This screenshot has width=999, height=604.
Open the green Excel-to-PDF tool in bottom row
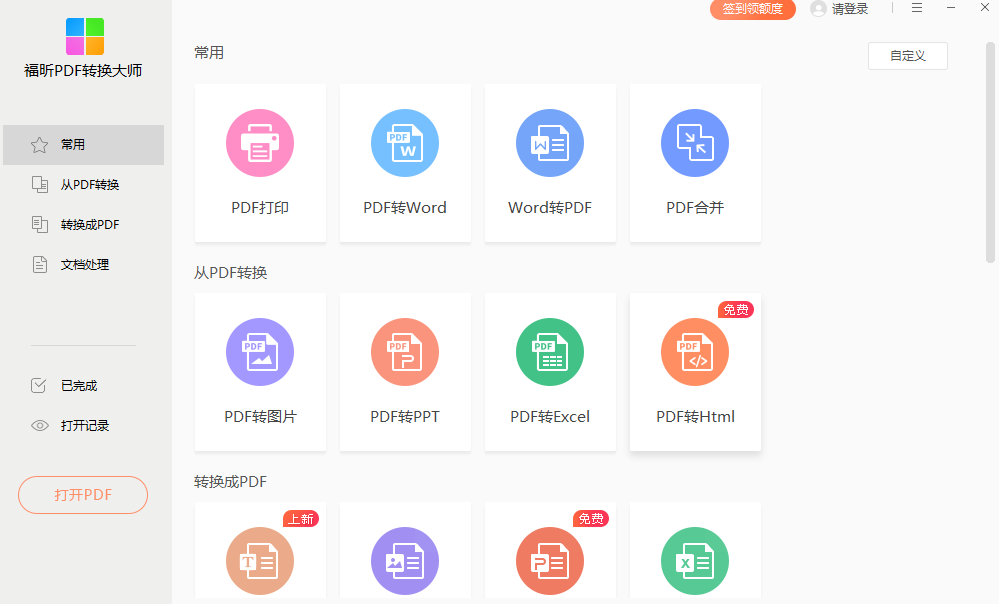pos(695,560)
